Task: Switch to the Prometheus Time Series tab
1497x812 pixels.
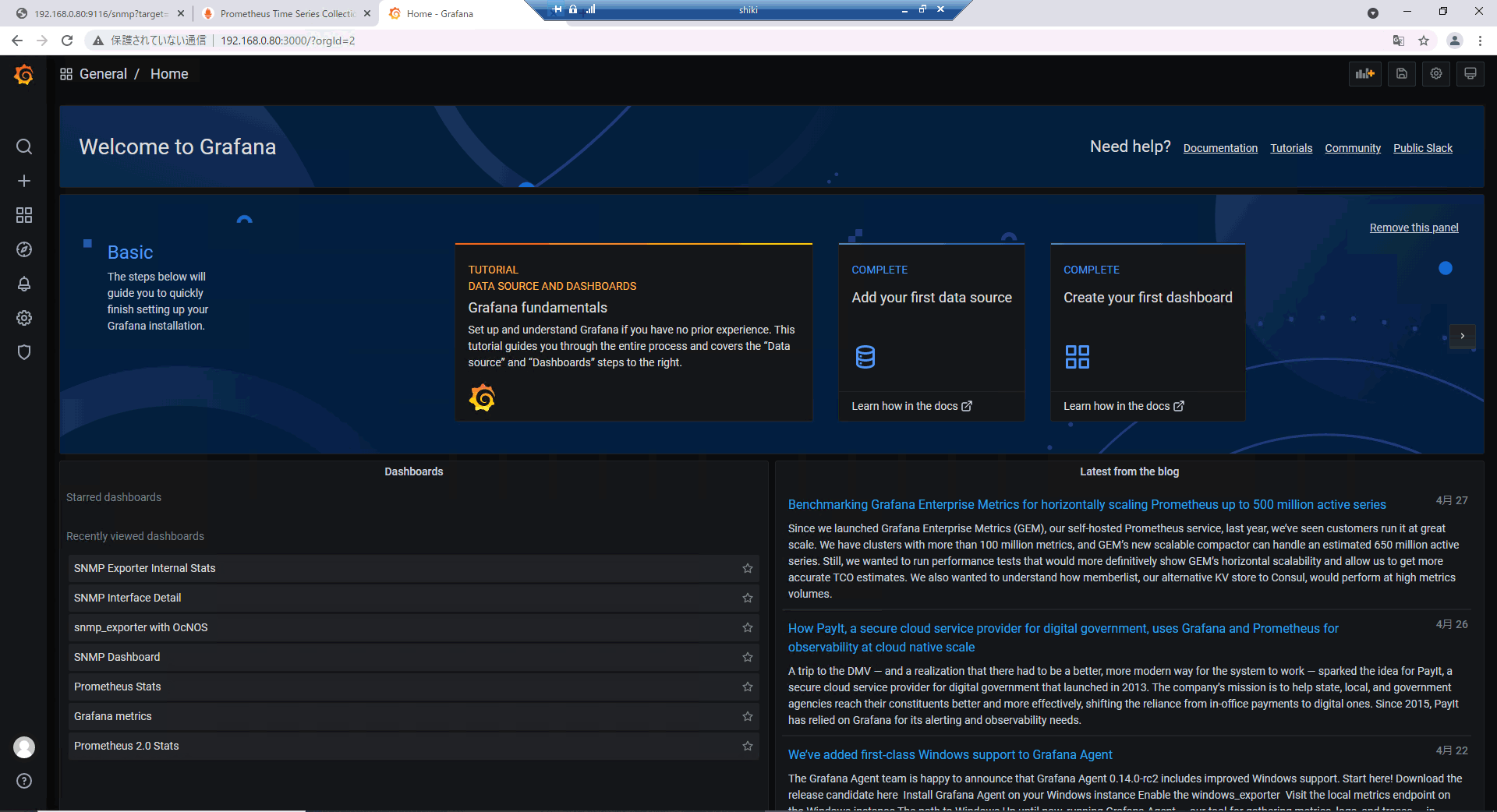Action: pyautogui.click(x=285, y=13)
